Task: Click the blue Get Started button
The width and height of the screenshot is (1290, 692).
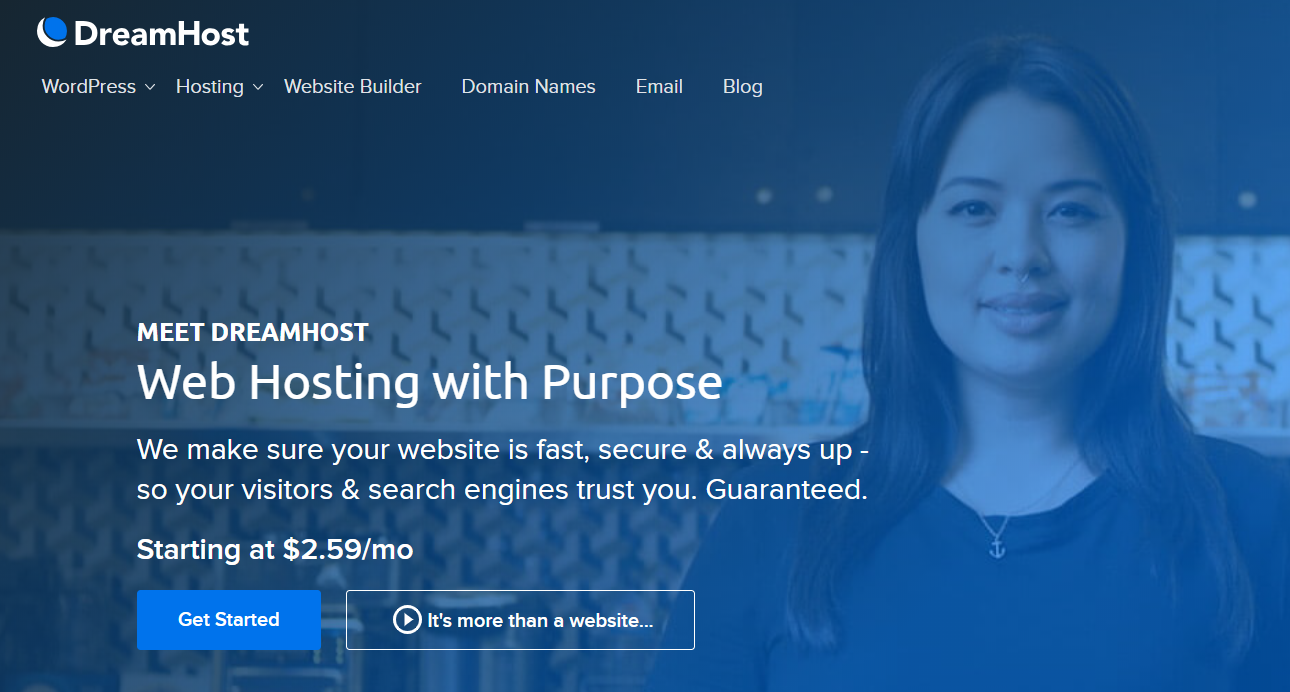Action: (x=229, y=620)
